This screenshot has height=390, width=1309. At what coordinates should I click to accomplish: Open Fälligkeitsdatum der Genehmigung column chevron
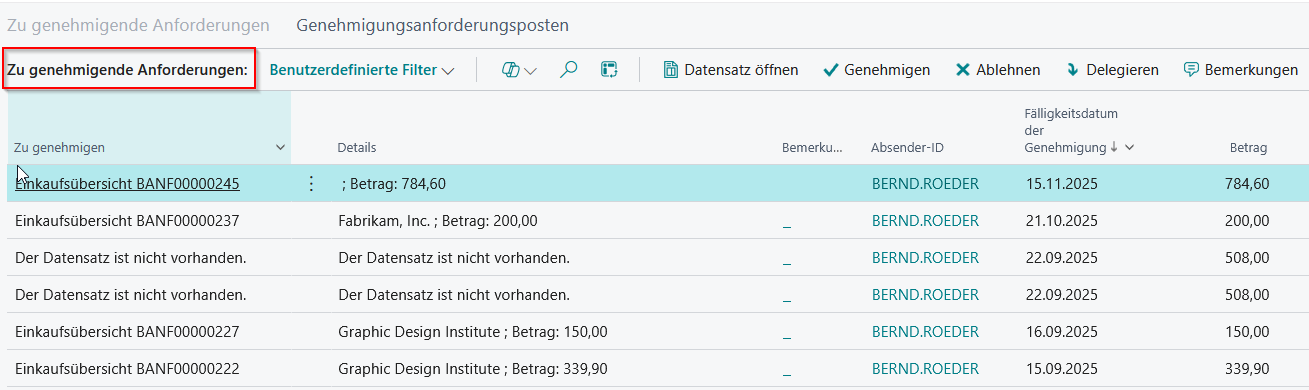(1130, 148)
